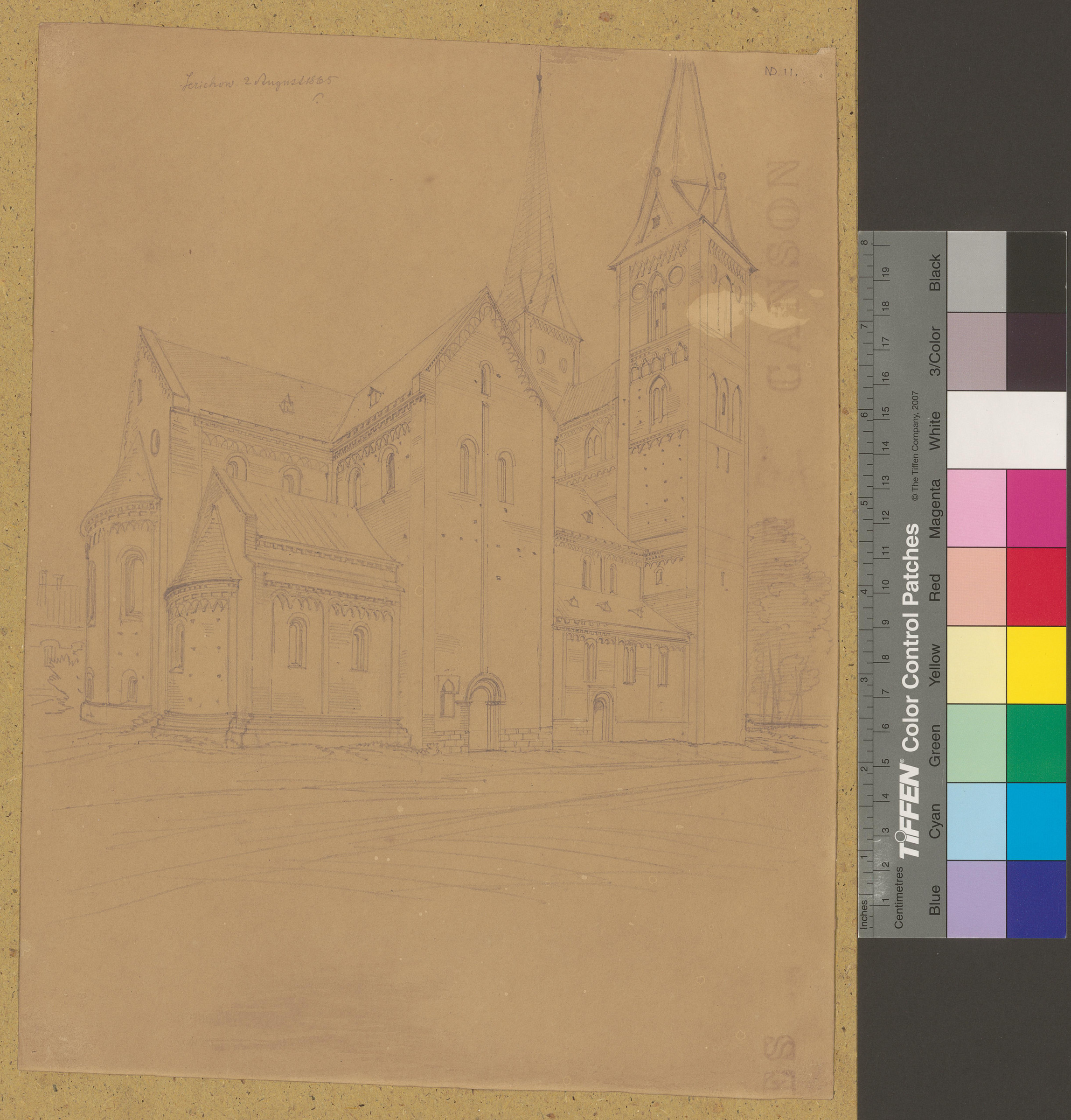Select the gray patch beside the Black label
The image size is (1071, 1120).
point(976,272)
